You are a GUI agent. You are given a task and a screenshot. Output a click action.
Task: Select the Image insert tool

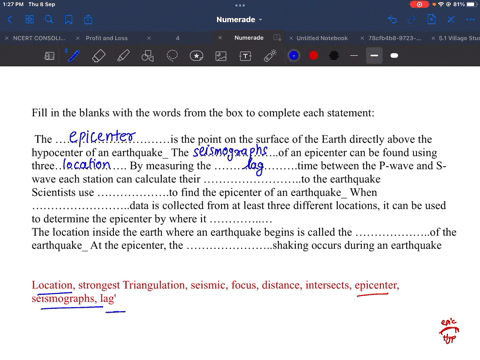(x=221, y=56)
